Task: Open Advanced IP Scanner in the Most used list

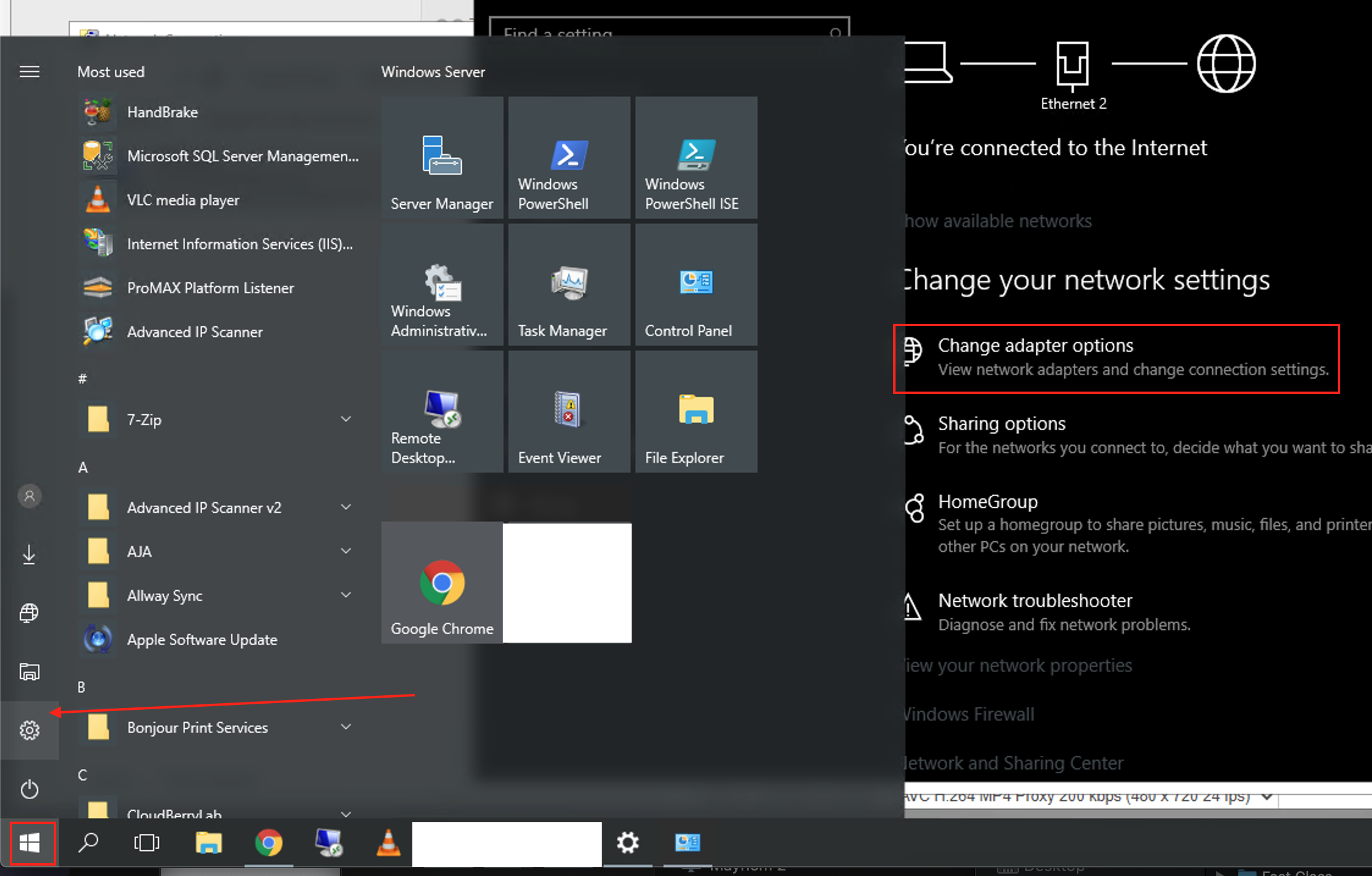Action: tap(220, 332)
